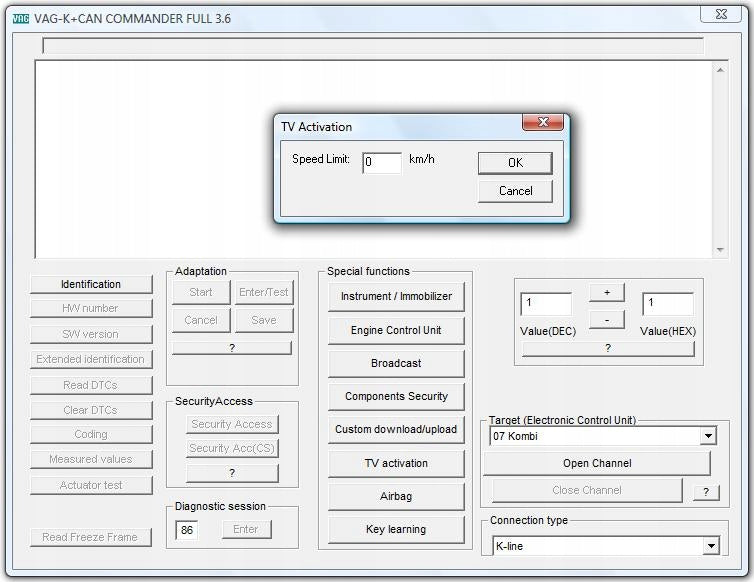This screenshot has width=754, height=582.
Task: Open the Instrument / Immobilizer function
Action: [396, 297]
